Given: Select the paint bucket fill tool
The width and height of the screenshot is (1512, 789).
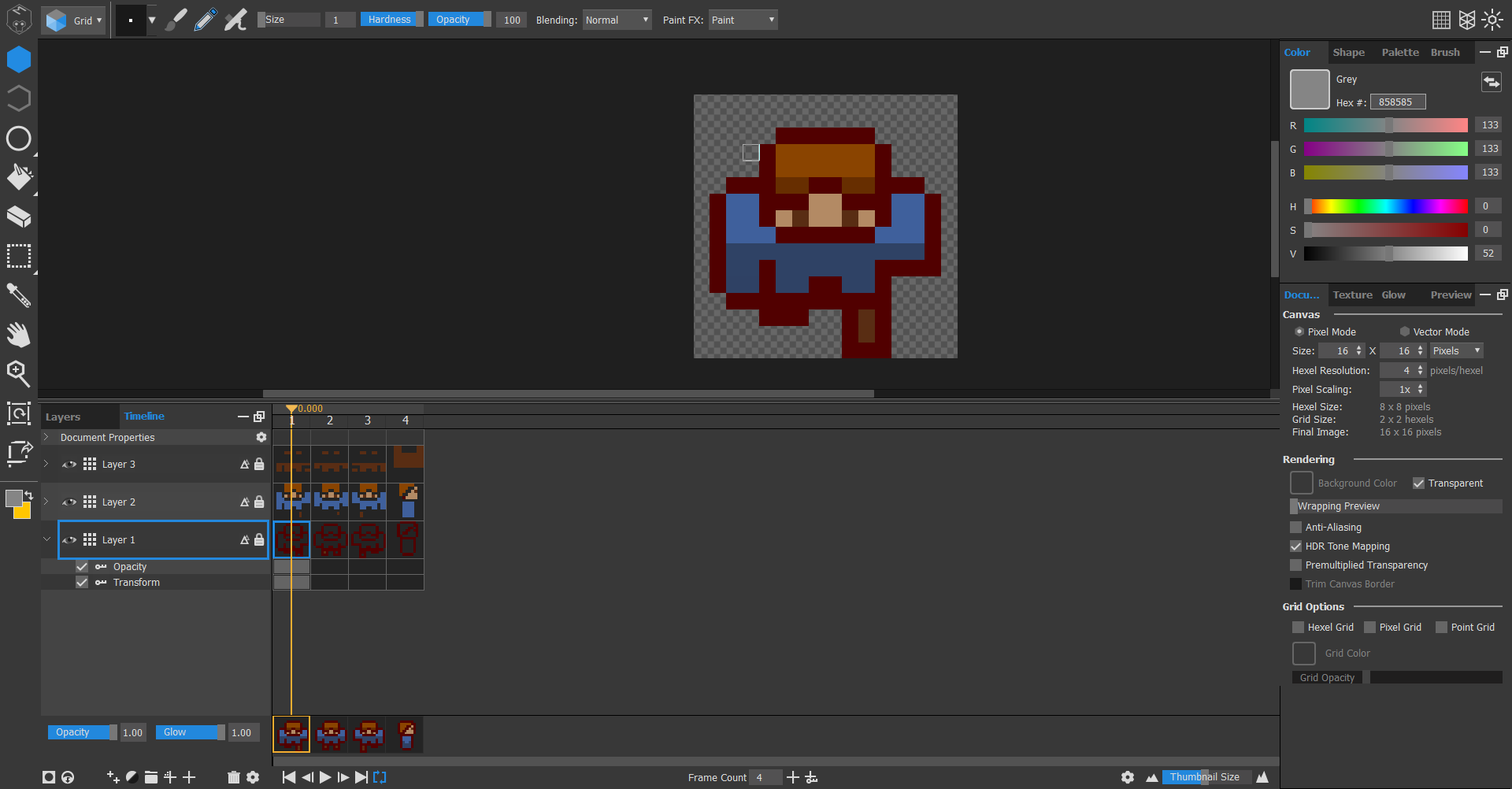Looking at the screenshot, I should point(19,177).
